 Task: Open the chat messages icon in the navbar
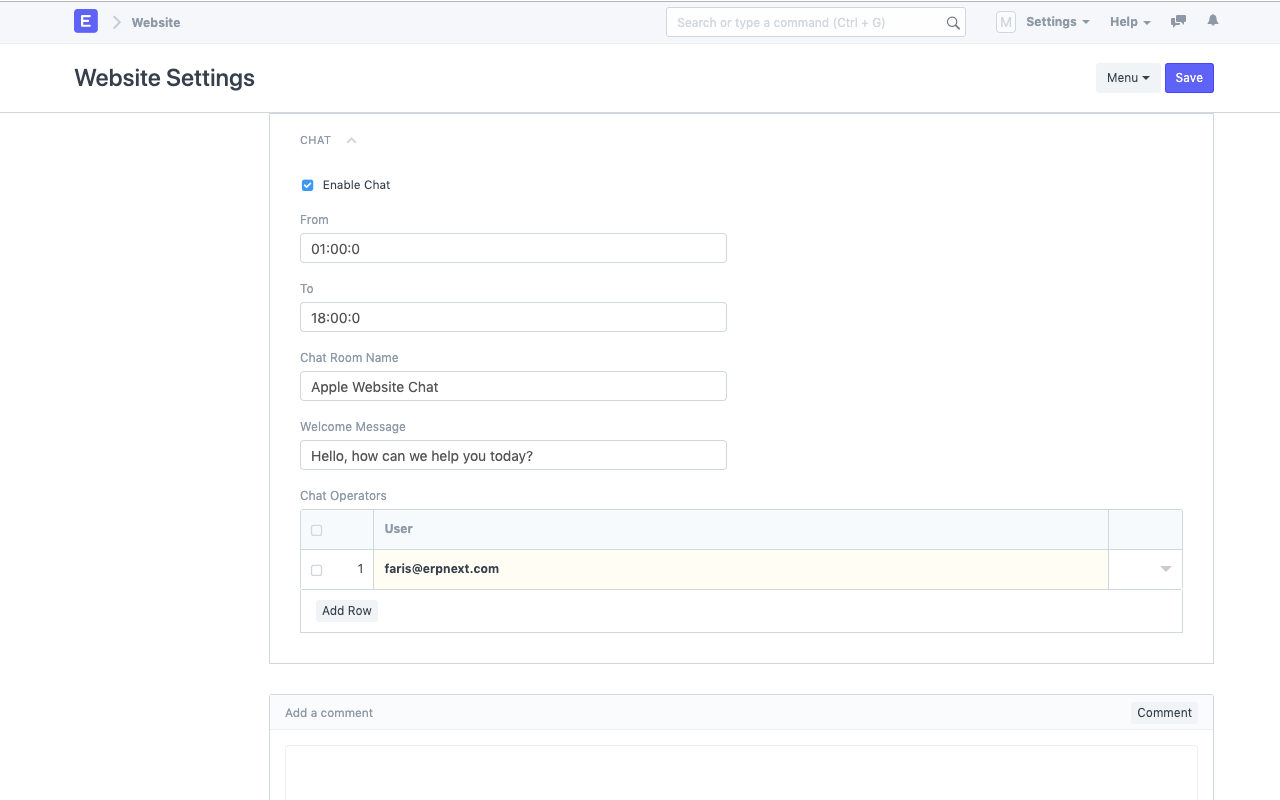pos(1178,21)
